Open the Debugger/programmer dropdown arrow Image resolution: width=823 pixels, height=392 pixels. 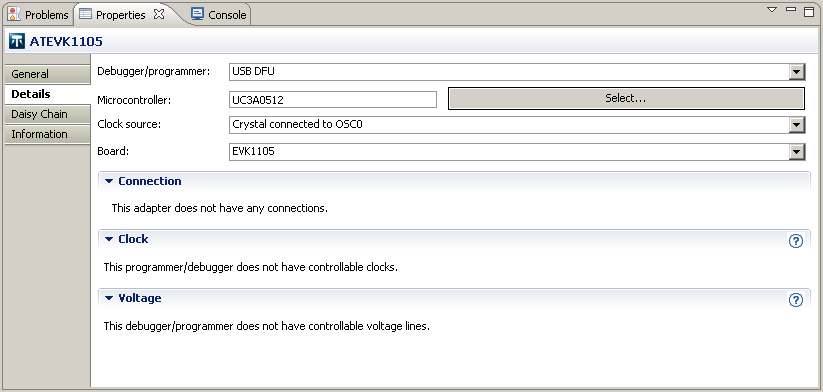pos(797,72)
